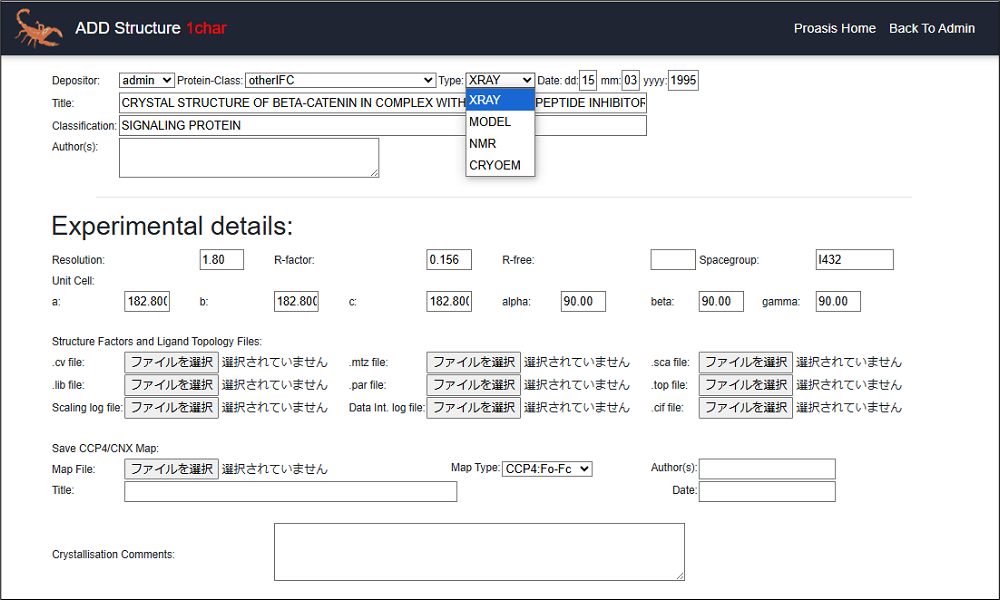This screenshot has height=600, width=1000.
Task: Select MODEL from the Type list
Action: click(490, 122)
